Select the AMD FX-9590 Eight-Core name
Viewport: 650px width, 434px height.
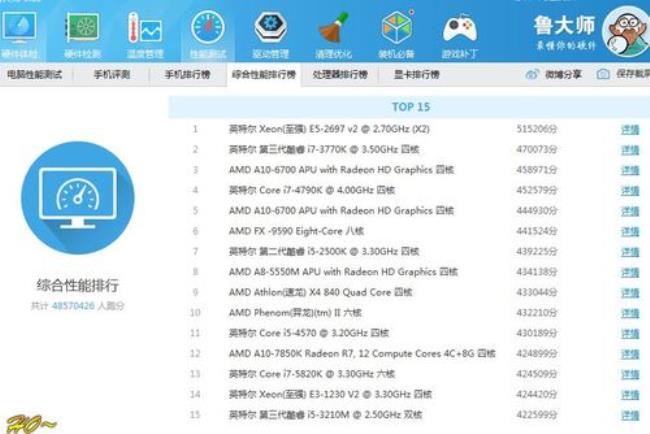click(x=296, y=231)
